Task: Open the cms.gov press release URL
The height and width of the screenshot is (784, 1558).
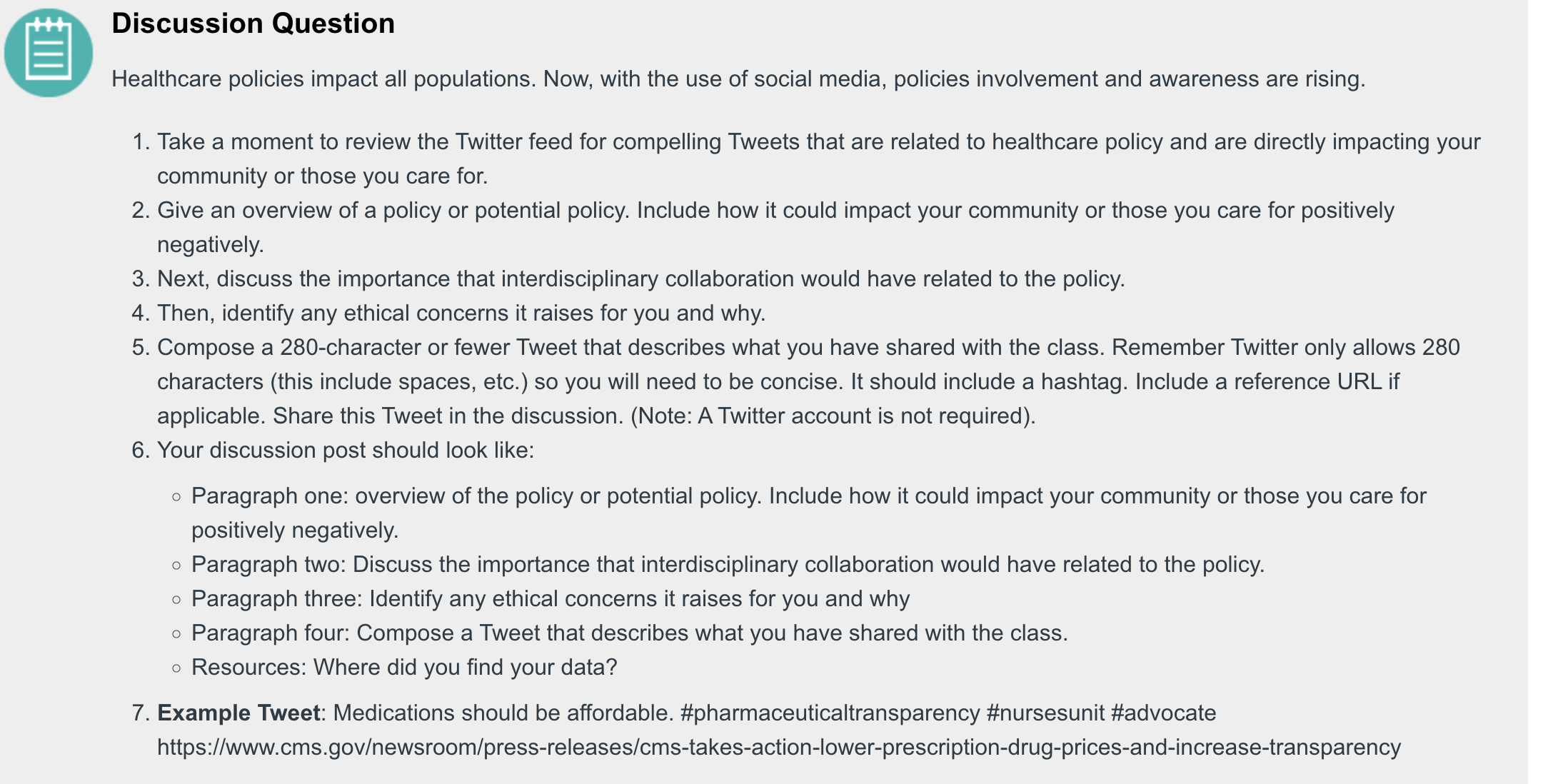Action: [779, 747]
